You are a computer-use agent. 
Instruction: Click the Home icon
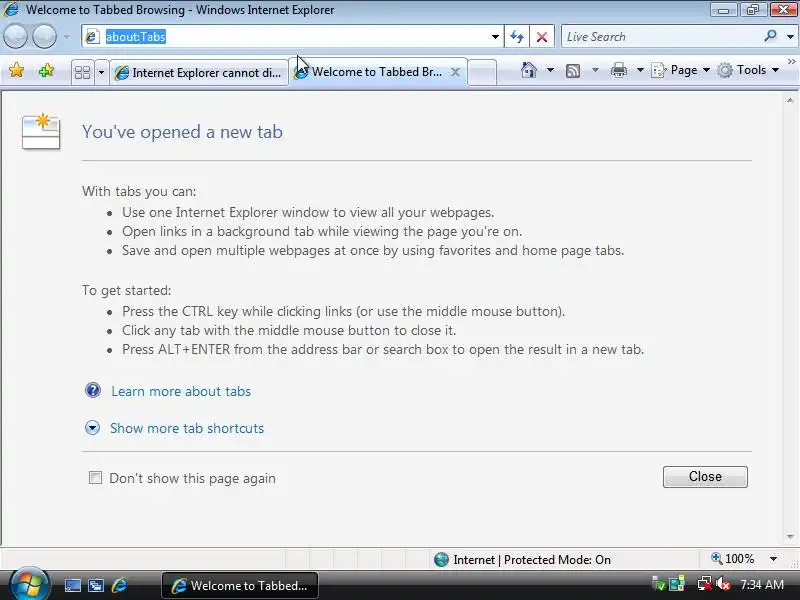point(529,70)
